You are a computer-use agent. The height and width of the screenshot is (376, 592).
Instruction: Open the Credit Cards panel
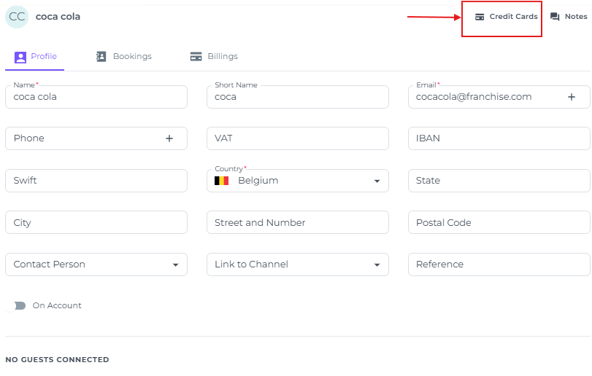coord(506,17)
